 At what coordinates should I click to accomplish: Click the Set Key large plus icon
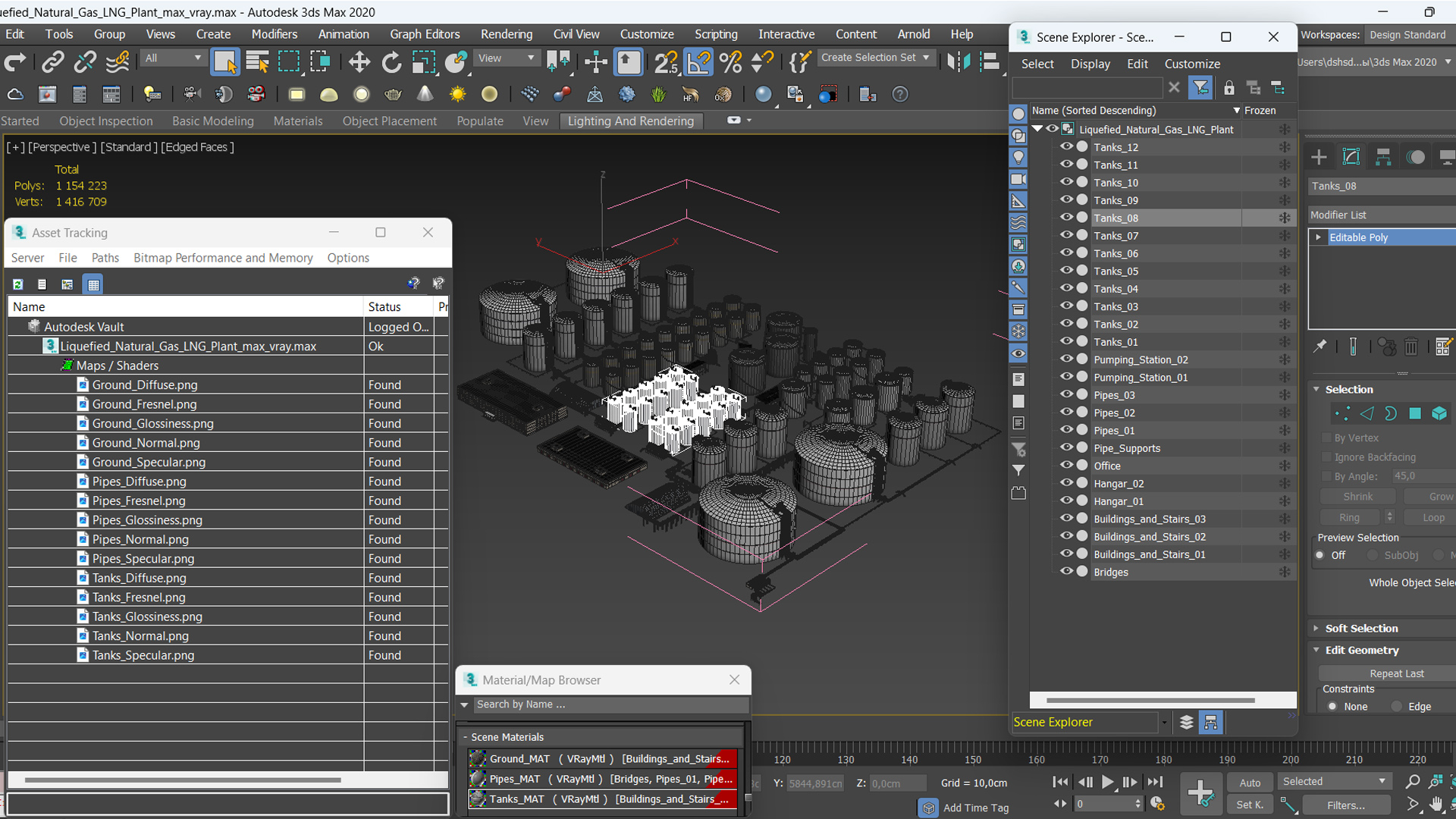(1200, 793)
